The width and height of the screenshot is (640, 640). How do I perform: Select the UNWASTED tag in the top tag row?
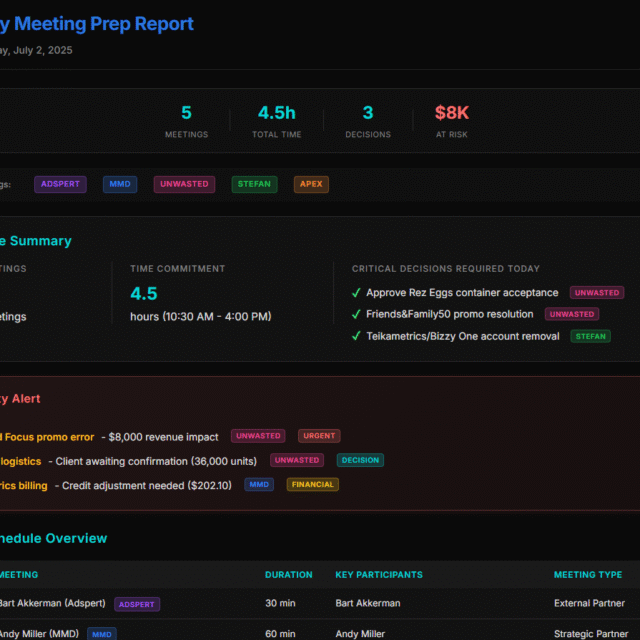coord(185,184)
